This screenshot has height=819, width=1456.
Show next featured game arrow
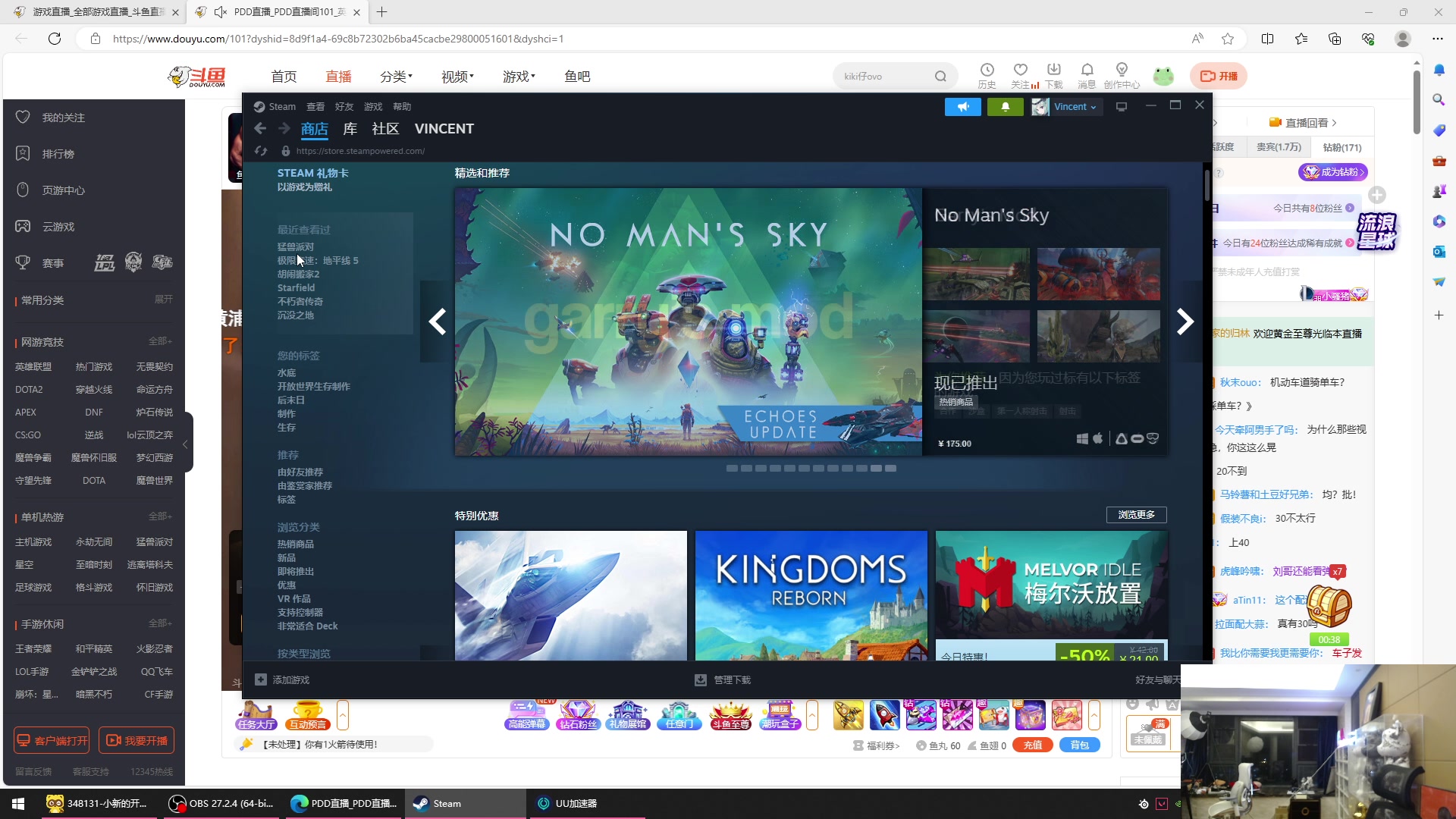coord(1185,322)
